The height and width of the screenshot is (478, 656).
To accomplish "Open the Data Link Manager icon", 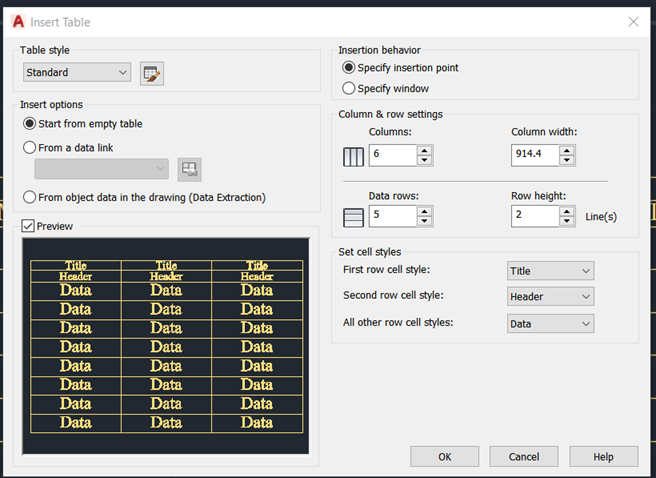I will [x=189, y=169].
